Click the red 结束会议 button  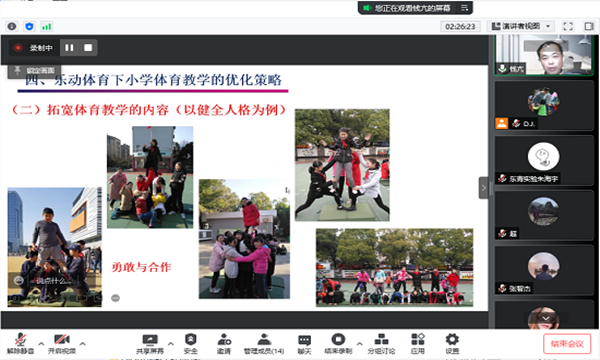567,344
